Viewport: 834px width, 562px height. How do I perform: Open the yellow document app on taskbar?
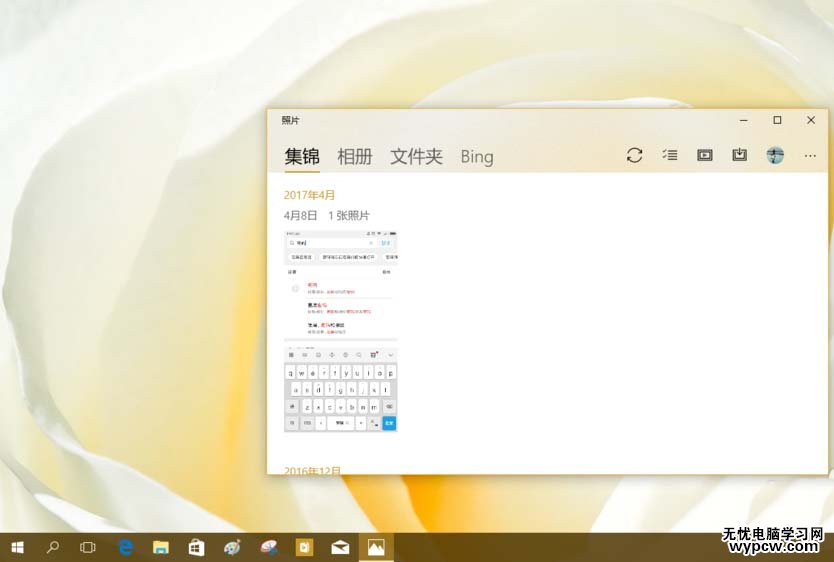click(304, 547)
